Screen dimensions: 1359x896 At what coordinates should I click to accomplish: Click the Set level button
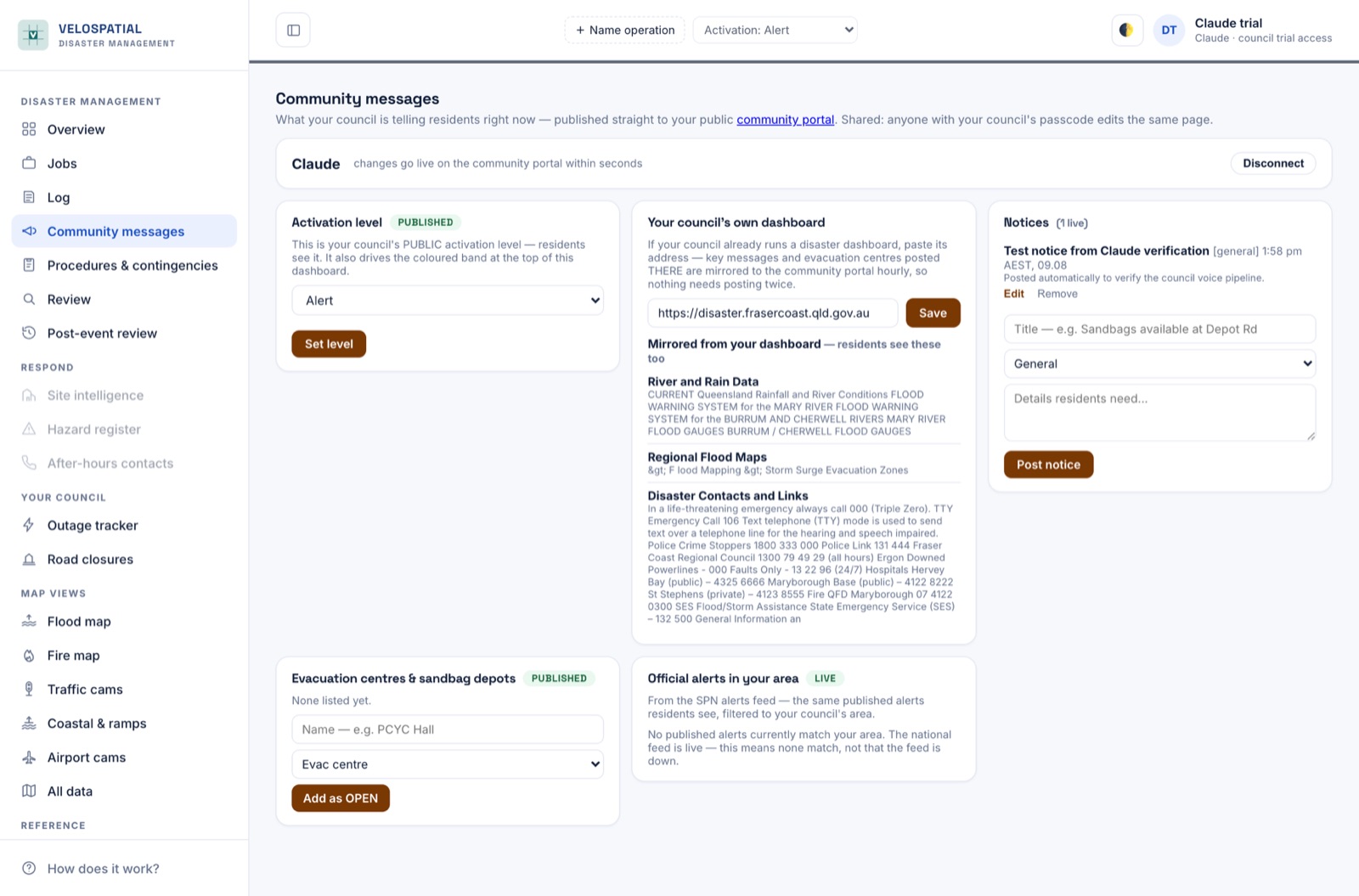[x=329, y=344]
